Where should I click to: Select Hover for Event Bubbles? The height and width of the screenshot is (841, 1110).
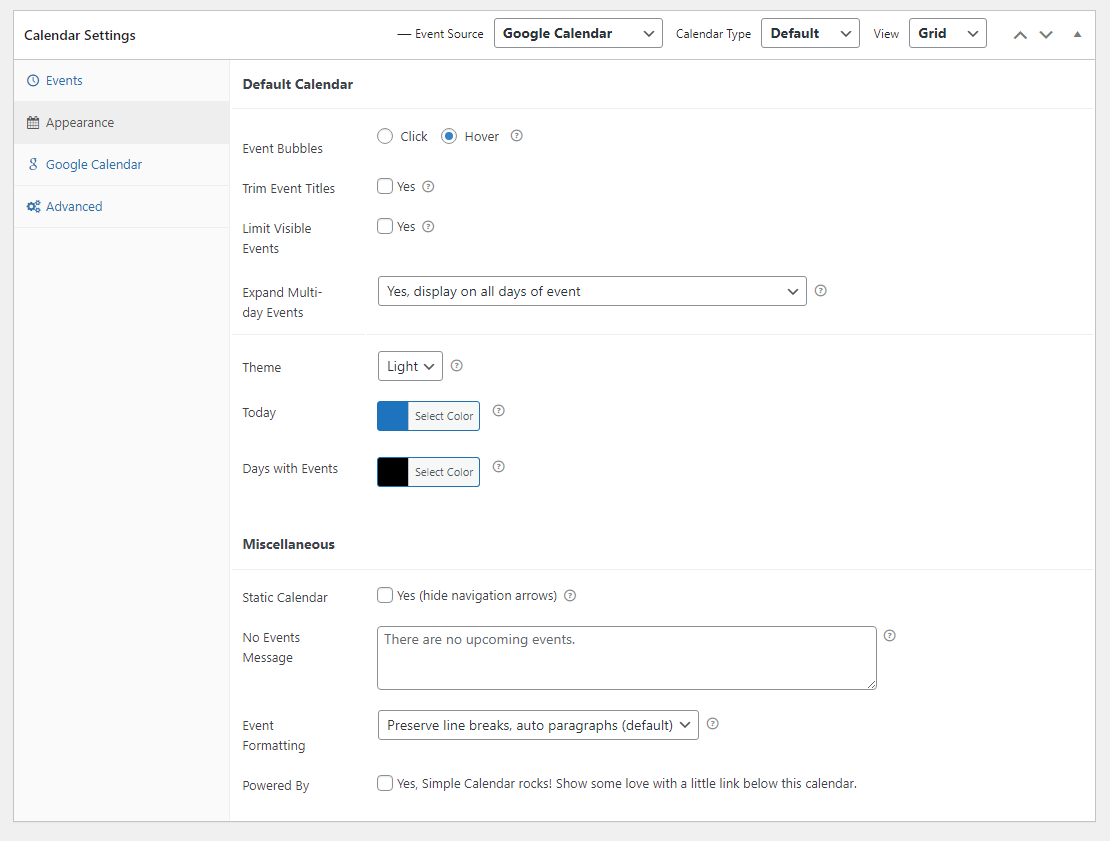point(449,136)
